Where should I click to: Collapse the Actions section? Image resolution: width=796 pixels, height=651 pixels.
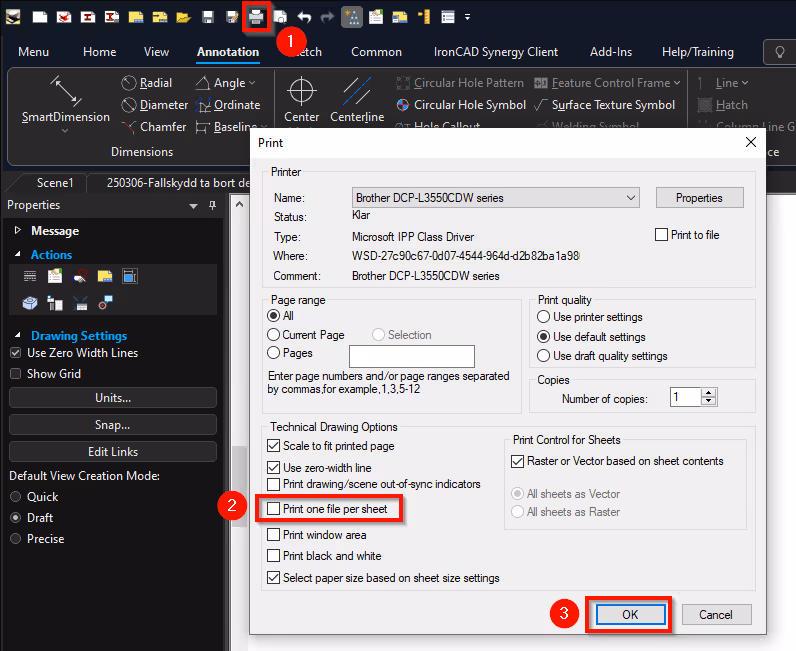(x=18, y=254)
